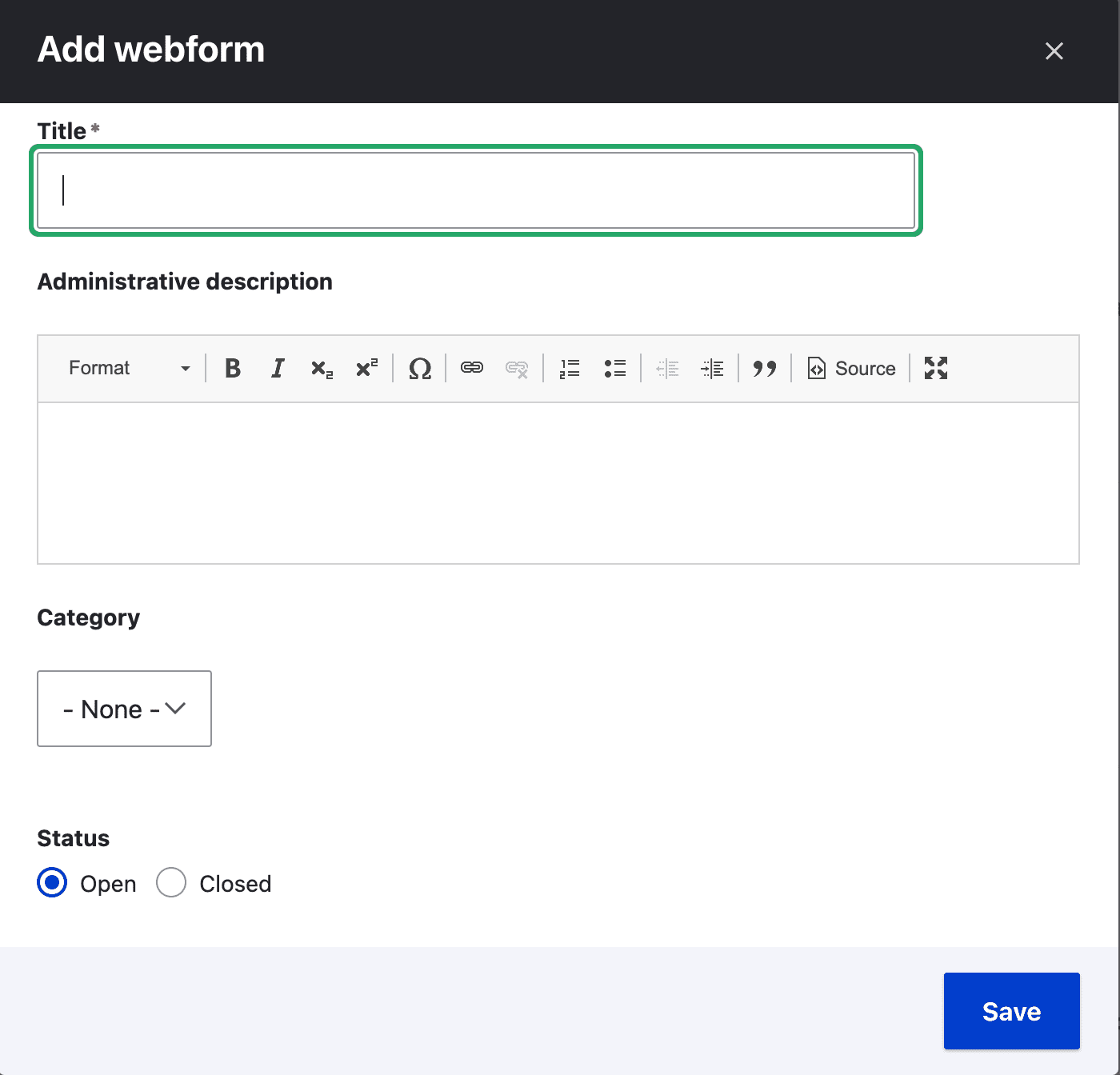Click the Administrative description text area
Viewport: 1120px width, 1075px height.
(x=558, y=480)
